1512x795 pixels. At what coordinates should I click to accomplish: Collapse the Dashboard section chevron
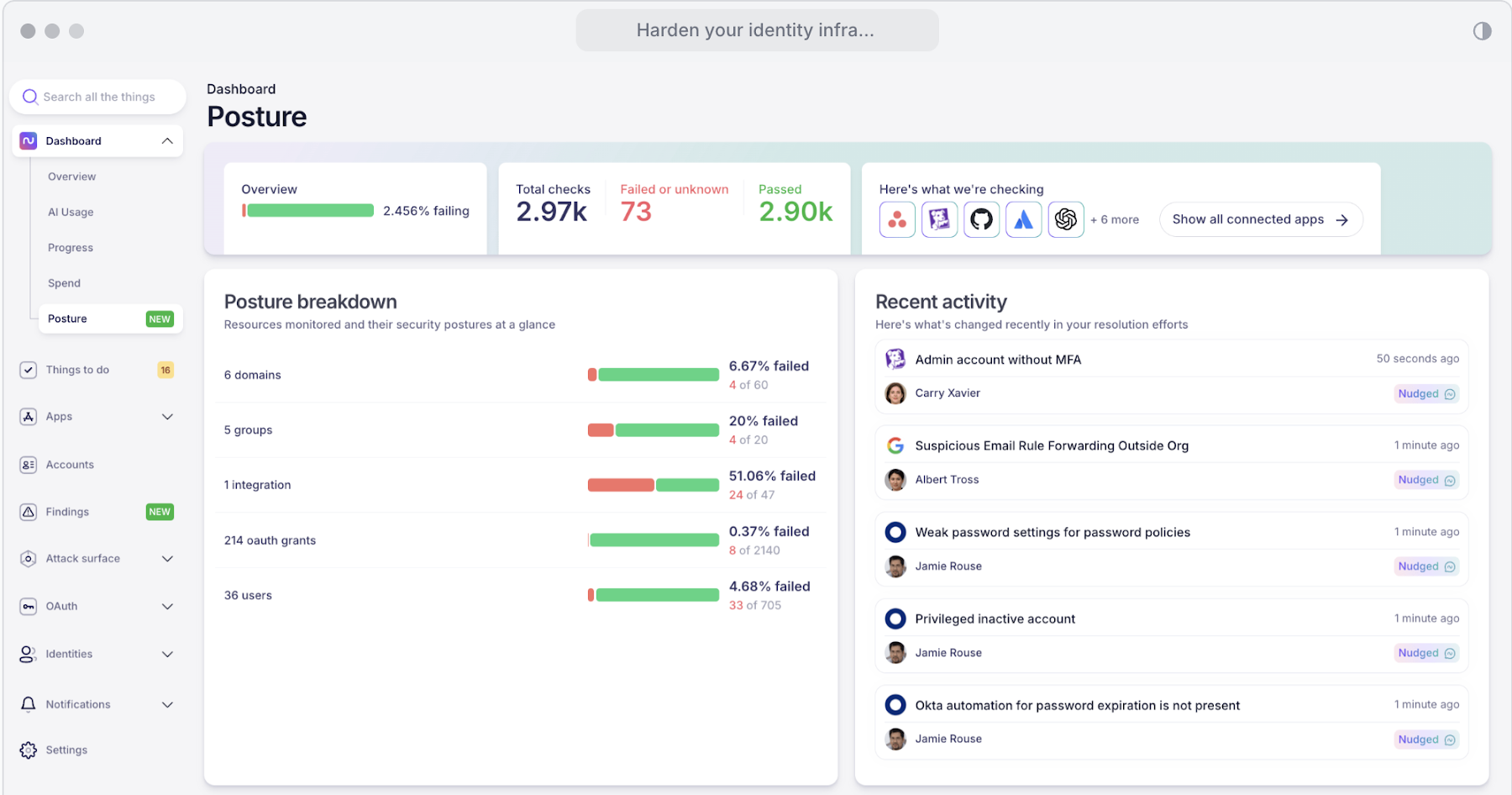167,141
